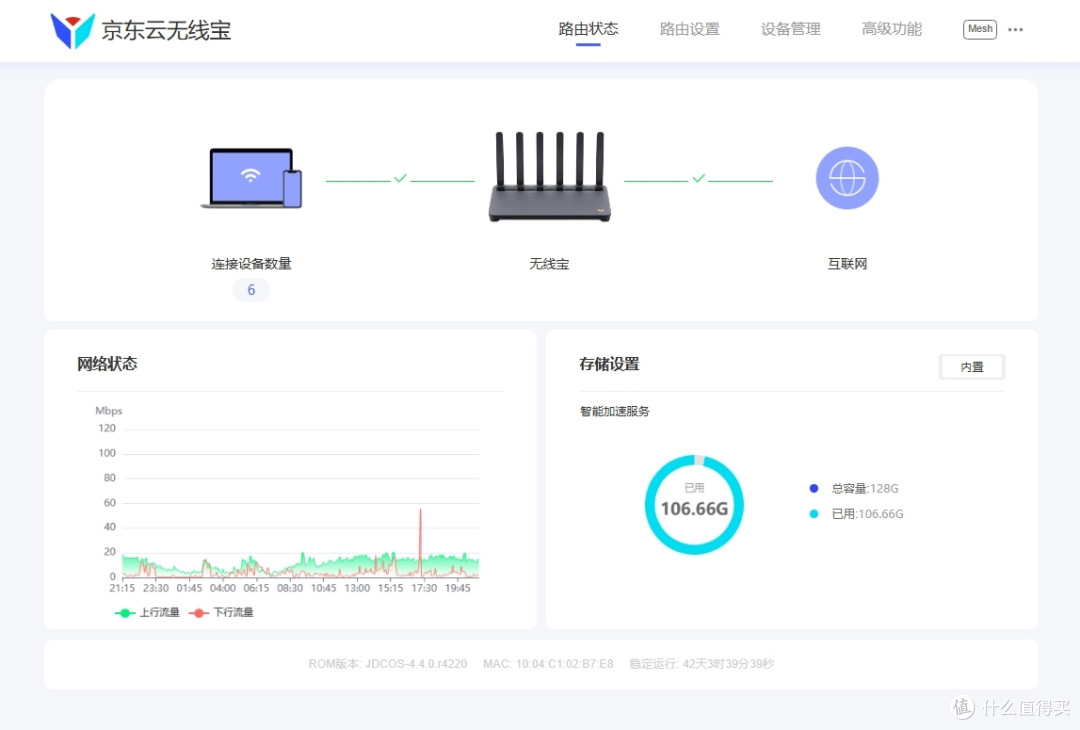Image resolution: width=1080 pixels, height=730 pixels.
Task: Click the checkmark between devices and router
Action: click(400, 178)
